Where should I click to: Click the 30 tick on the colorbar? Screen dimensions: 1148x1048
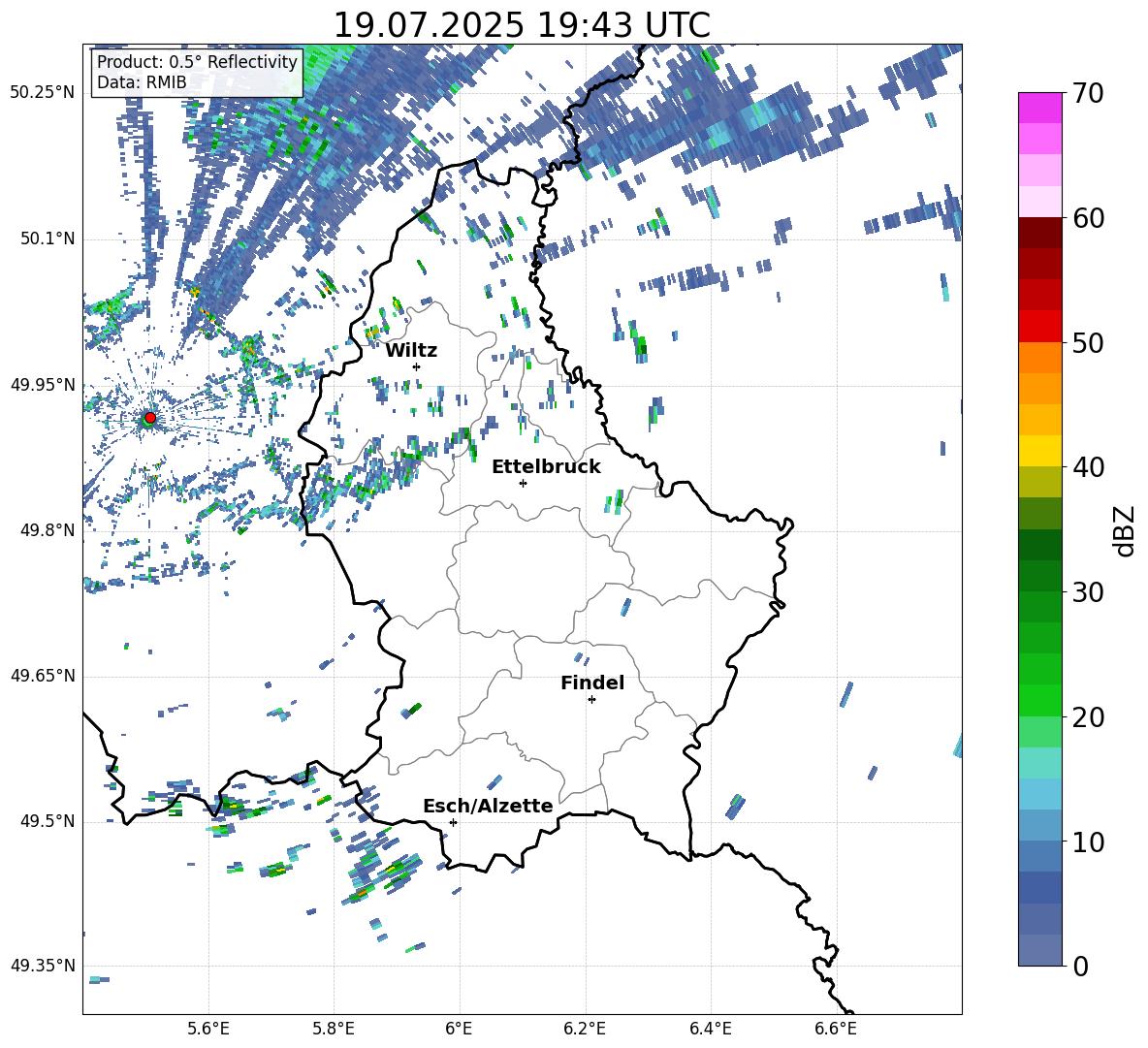tap(1088, 592)
